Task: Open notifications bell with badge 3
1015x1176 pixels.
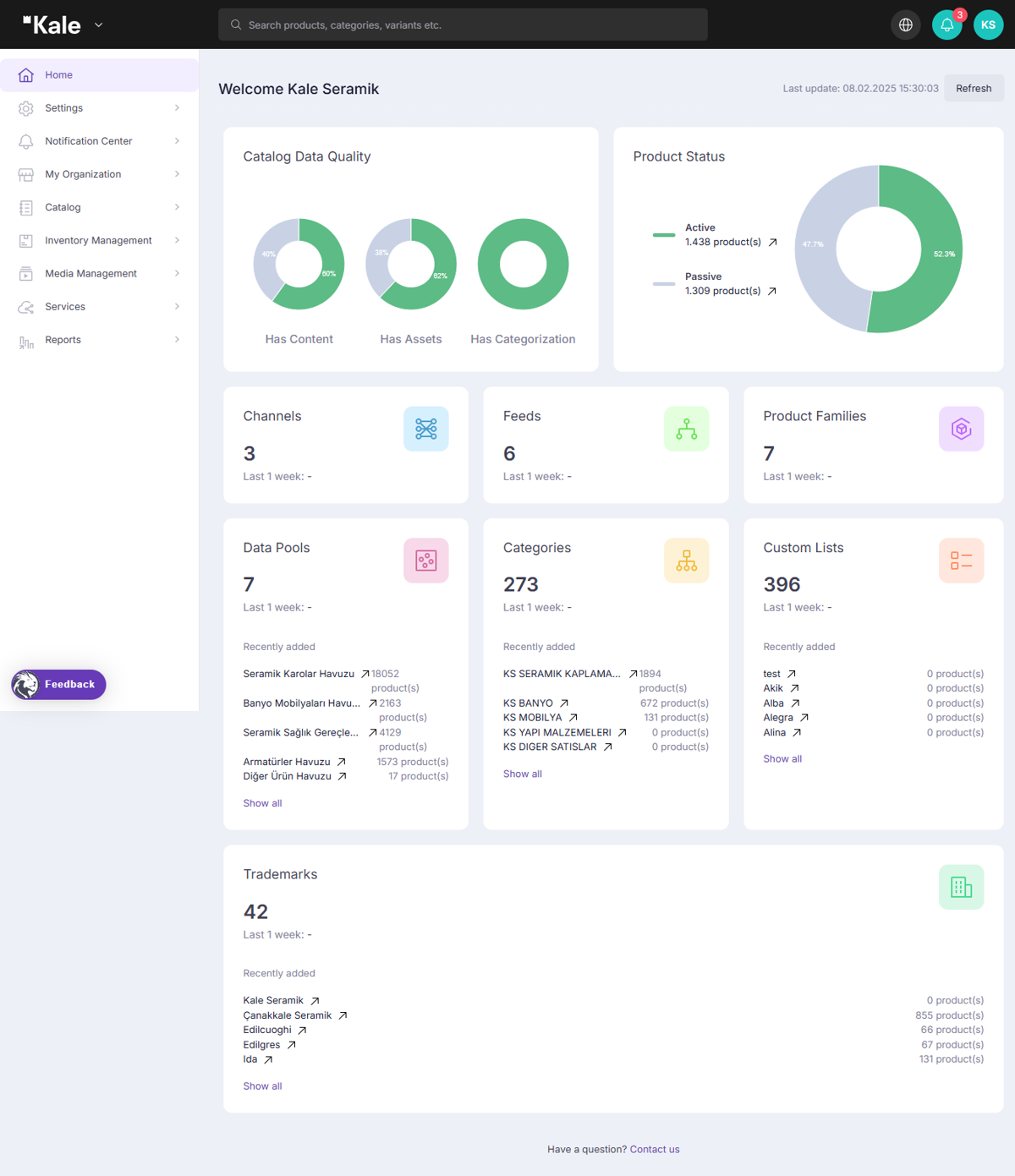Action: pyautogui.click(x=947, y=25)
